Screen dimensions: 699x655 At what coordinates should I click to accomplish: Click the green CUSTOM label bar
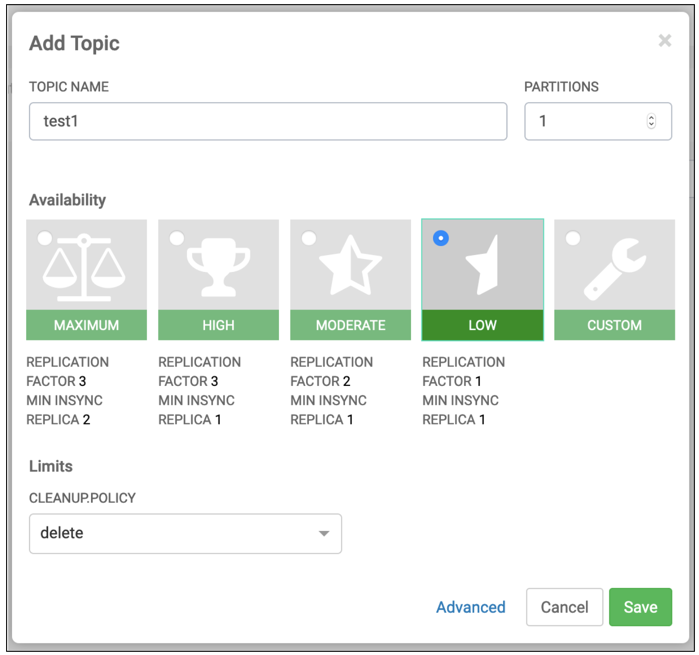tap(614, 325)
